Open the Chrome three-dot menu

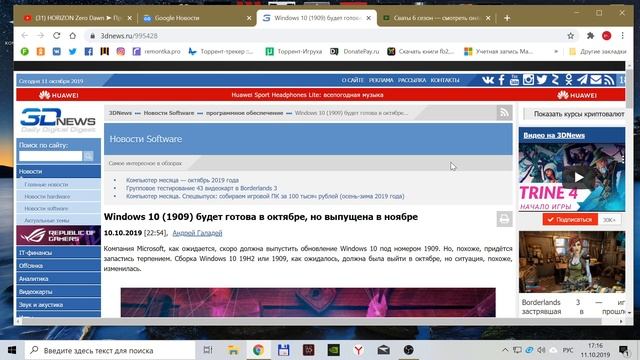click(622, 36)
